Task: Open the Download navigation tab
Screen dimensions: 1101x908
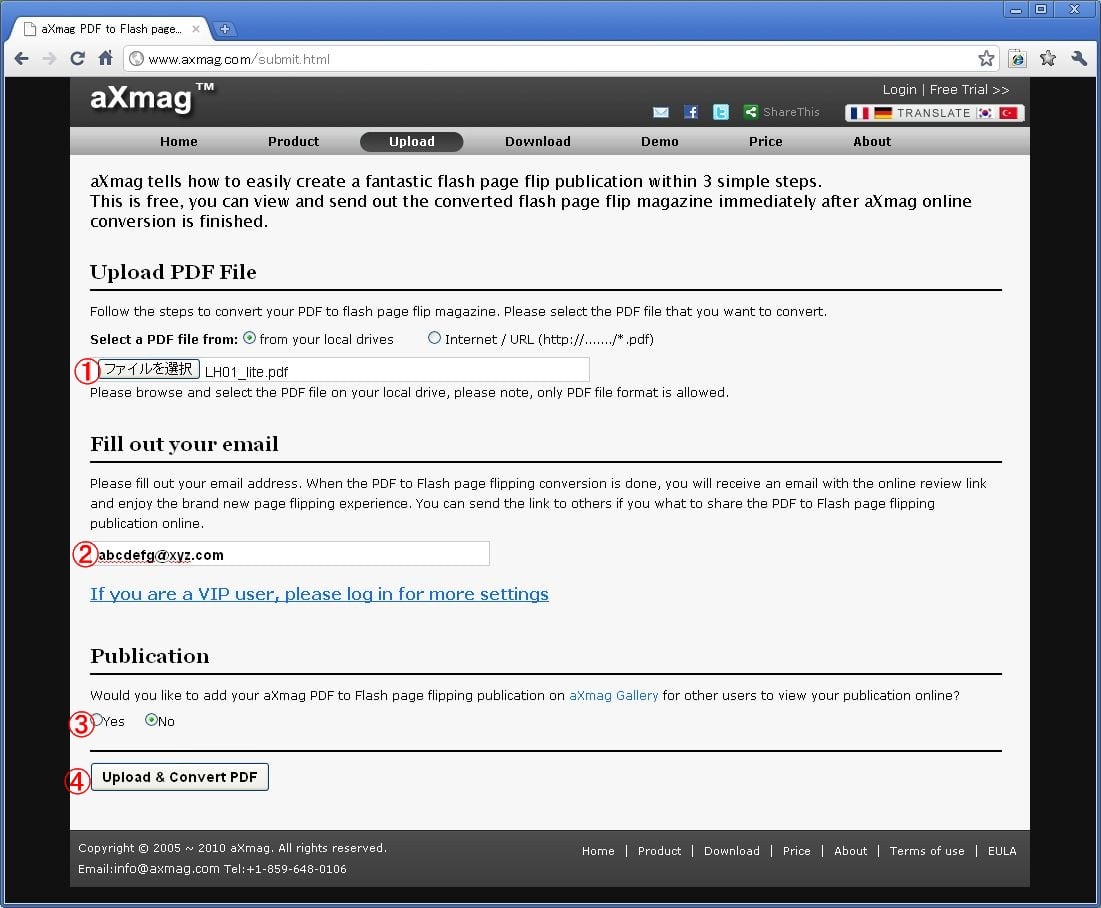Action: coord(537,142)
